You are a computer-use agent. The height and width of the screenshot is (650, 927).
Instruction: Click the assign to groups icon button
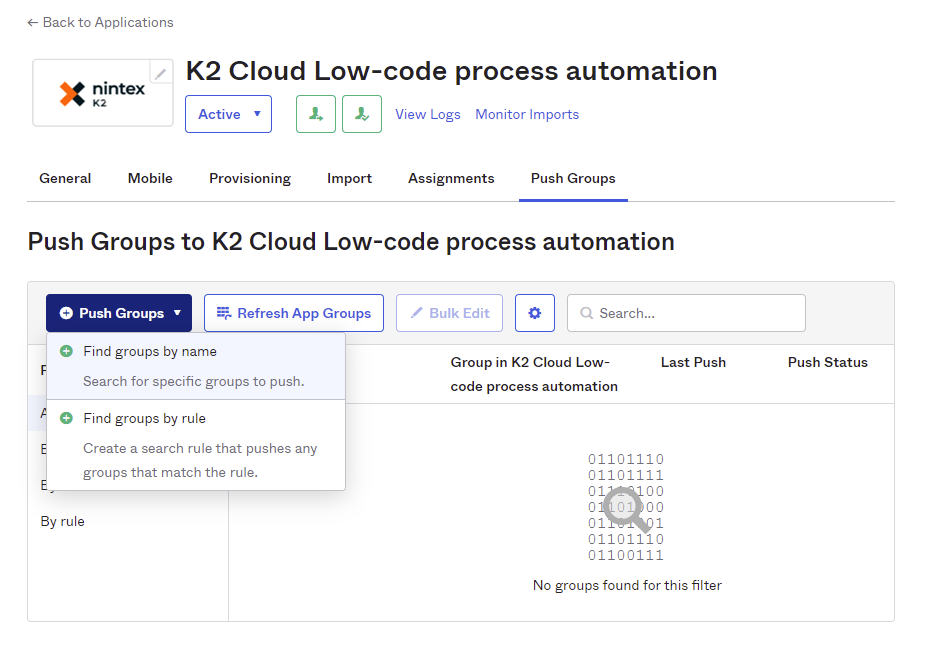(361, 114)
